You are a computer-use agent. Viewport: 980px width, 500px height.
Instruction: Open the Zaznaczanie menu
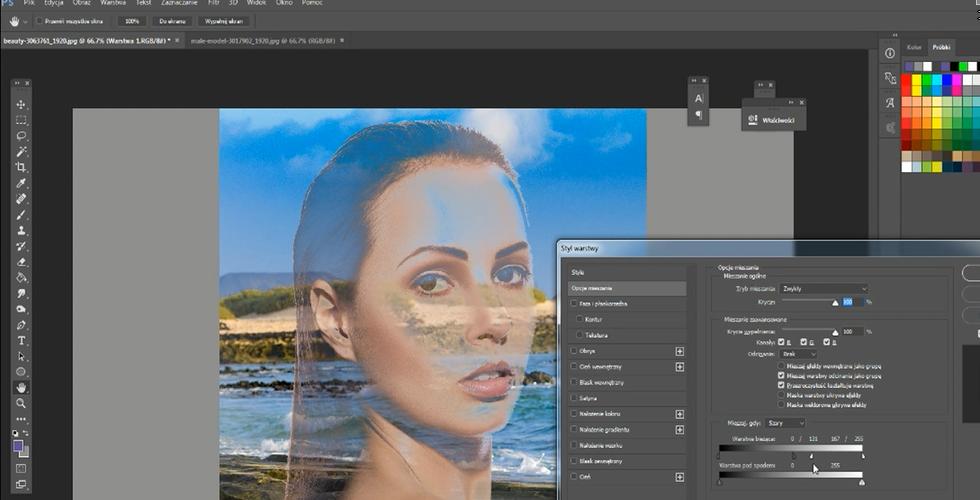[179, 3]
